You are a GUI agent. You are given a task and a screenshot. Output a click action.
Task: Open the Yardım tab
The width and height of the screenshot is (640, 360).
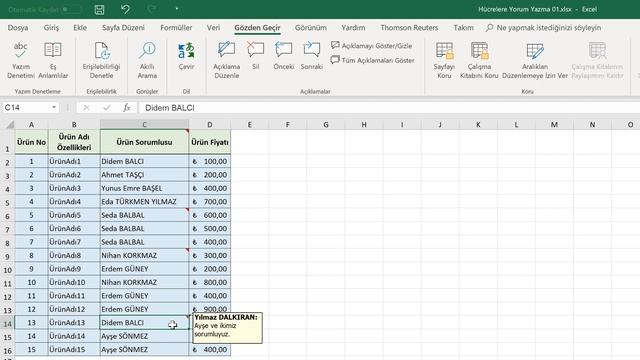click(x=353, y=28)
